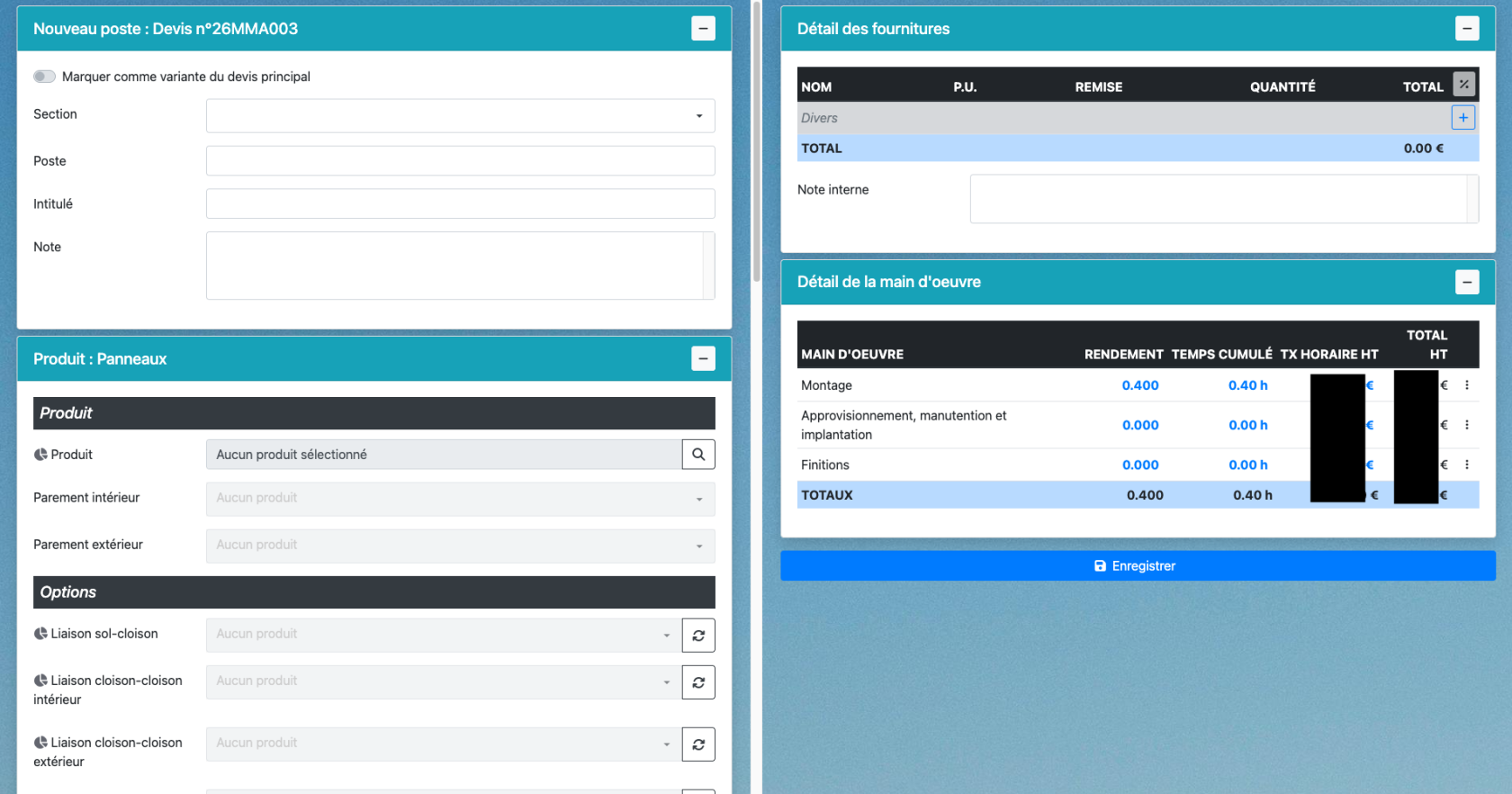Collapse the Produit : Panneaux panel
Screen dimensions: 1512x794
[x=703, y=358]
